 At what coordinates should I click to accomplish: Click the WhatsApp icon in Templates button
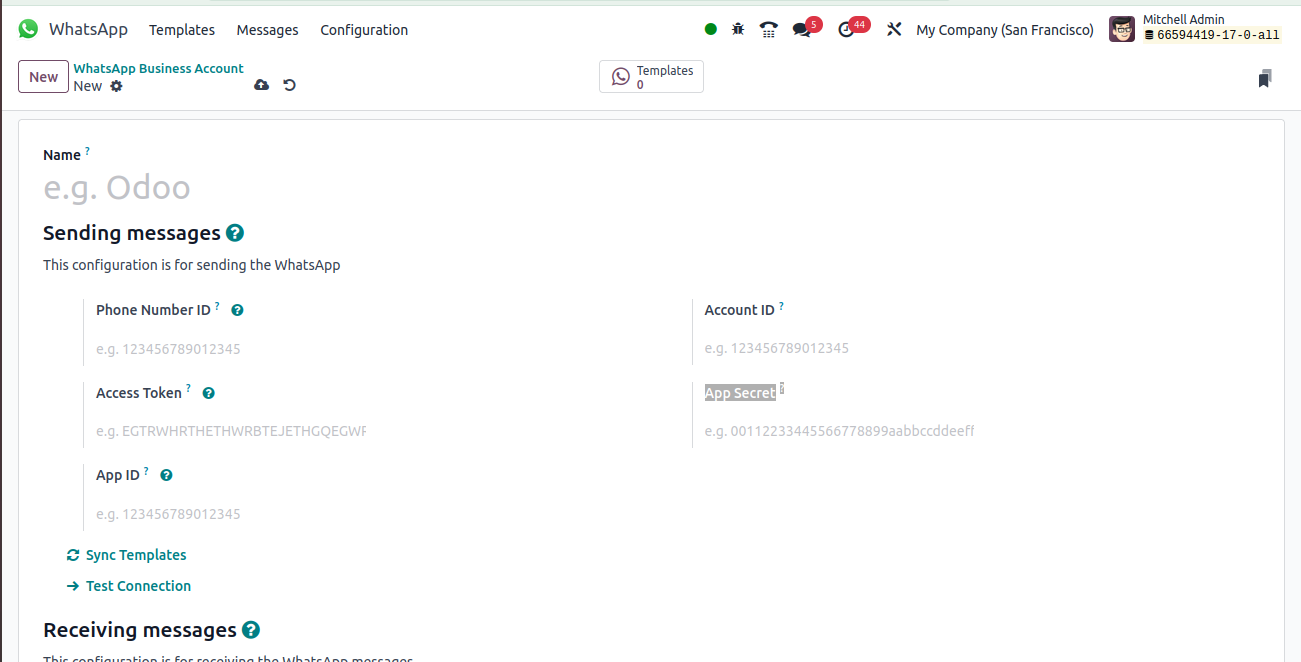coord(621,77)
